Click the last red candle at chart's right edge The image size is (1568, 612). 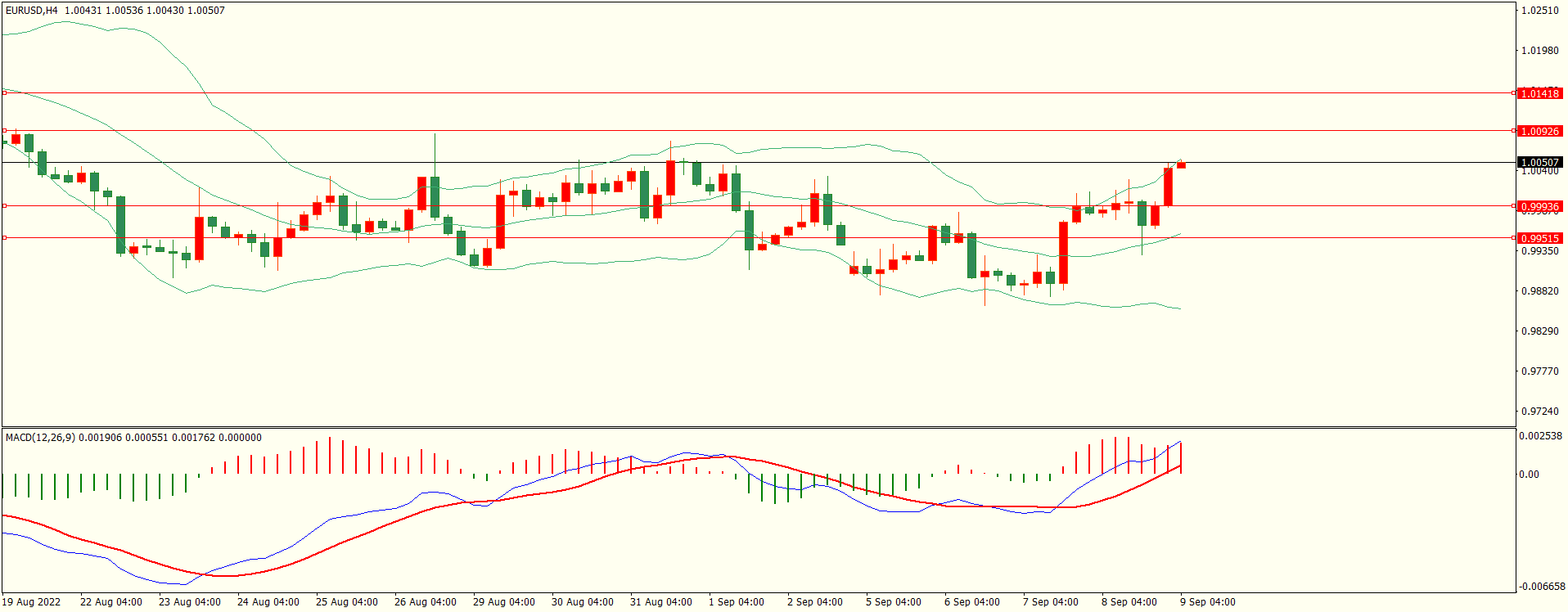tap(1181, 164)
